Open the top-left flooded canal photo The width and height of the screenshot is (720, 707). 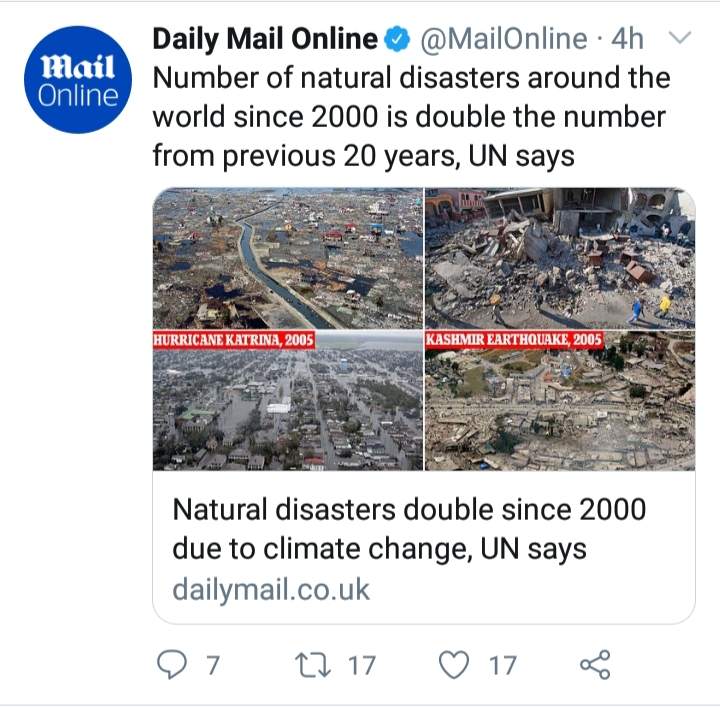pos(288,258)
